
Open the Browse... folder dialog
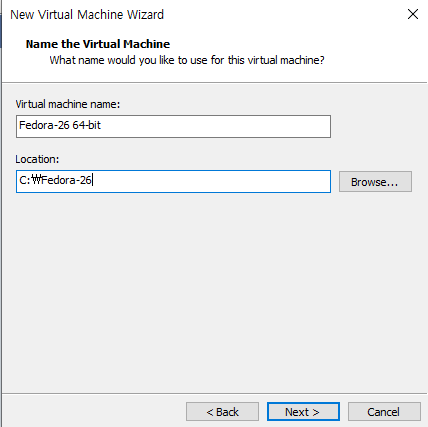[x=375, y=182]
